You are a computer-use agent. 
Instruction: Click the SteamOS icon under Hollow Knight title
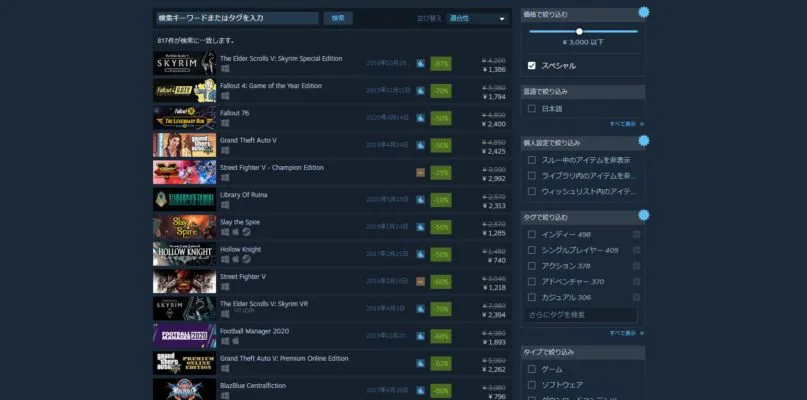click(x=247, y=259)
